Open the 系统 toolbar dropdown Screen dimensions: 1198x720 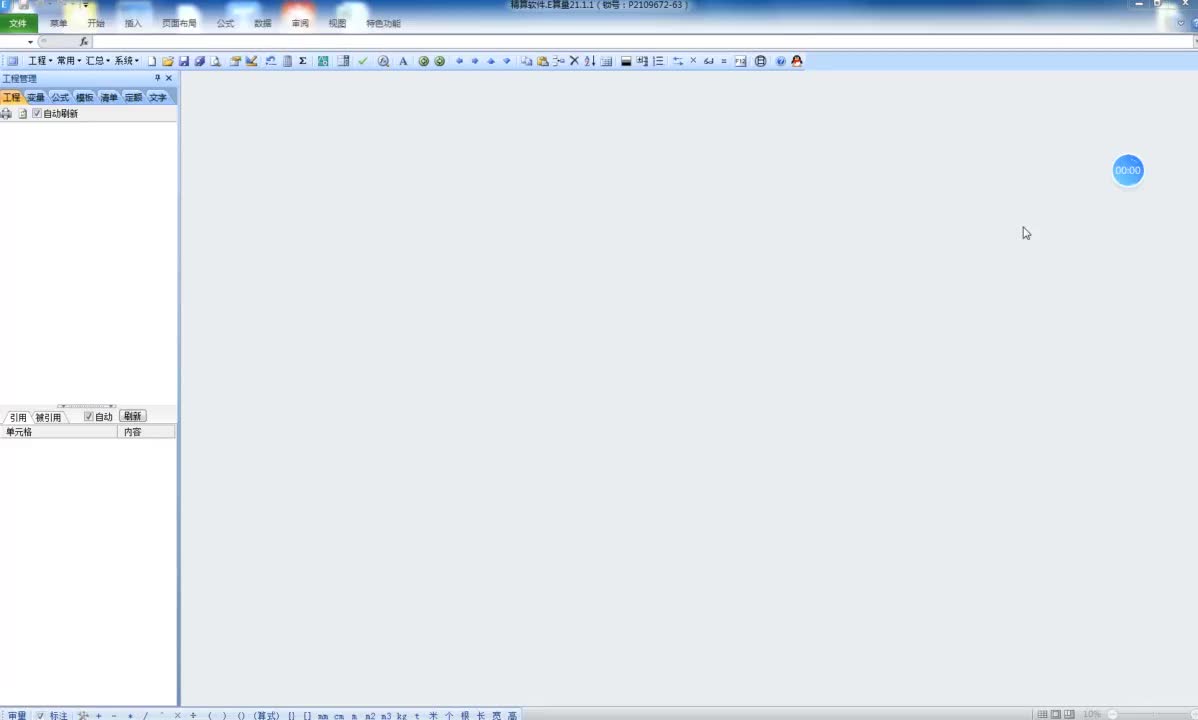(126, 61)
